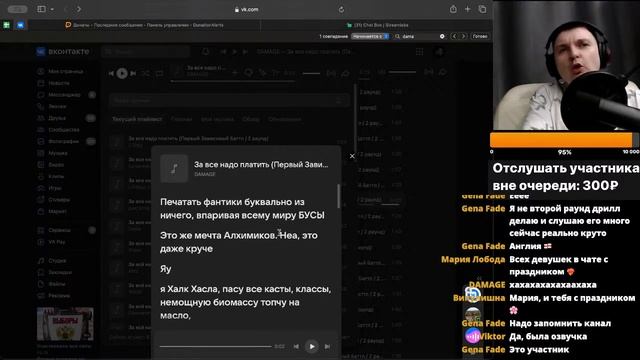Click the orange donation goal bar
Viewport: 640px width, 360px height.
click(x=564, y=140)
